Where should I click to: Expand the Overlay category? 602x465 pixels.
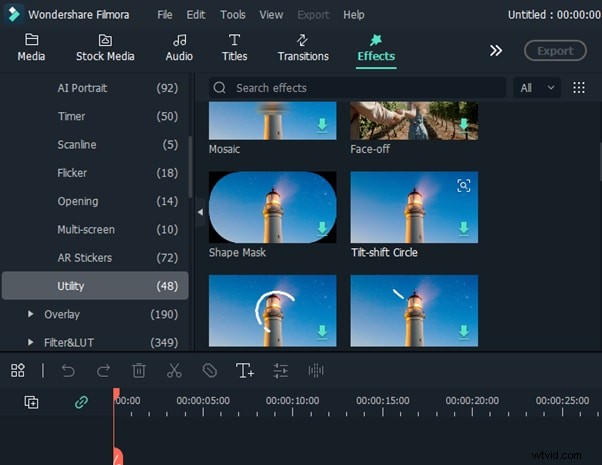(x=30, y=314)
